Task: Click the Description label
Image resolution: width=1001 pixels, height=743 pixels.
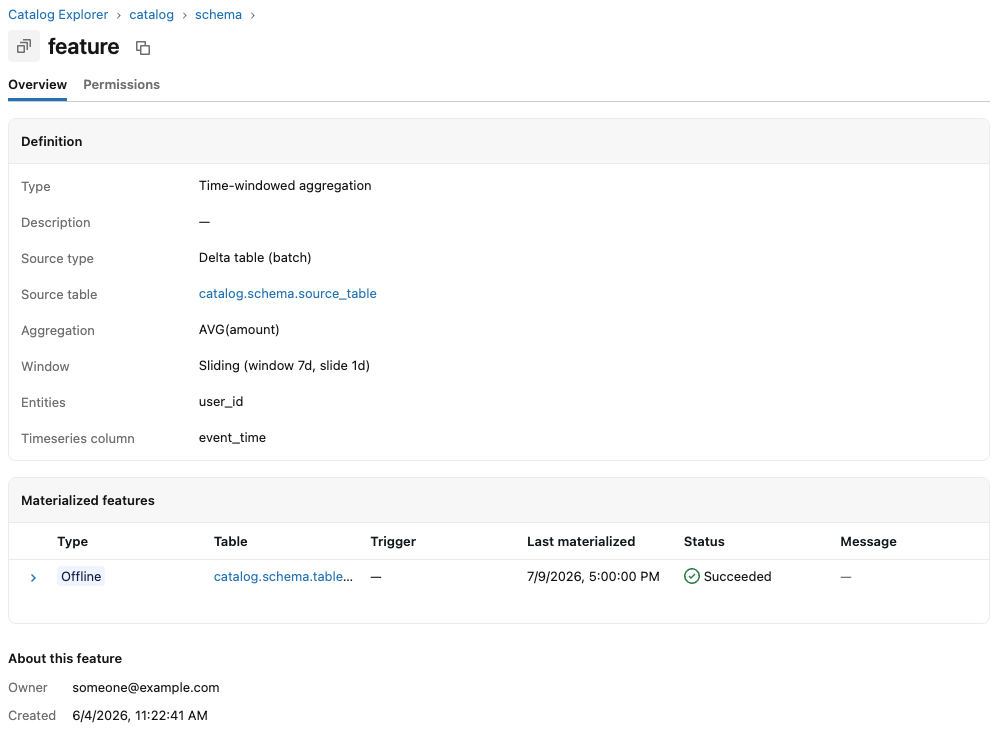Action: point(56,223)
